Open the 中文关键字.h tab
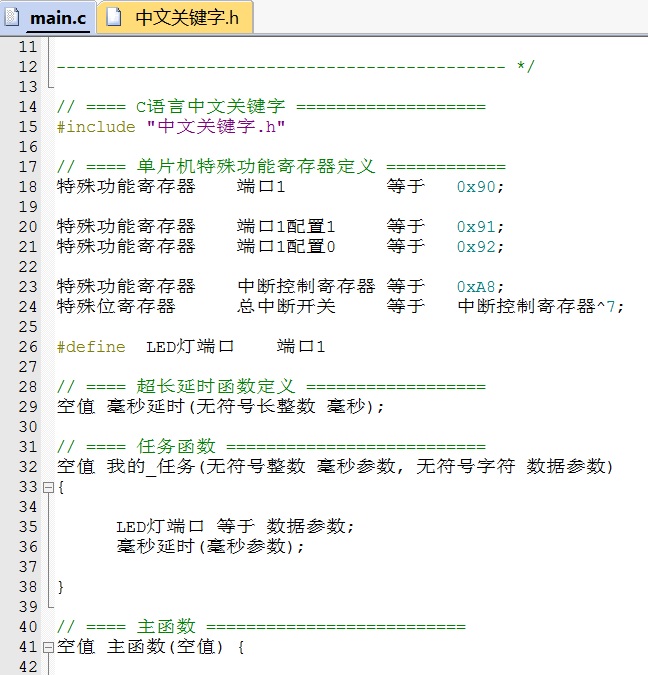 [175, 18]
